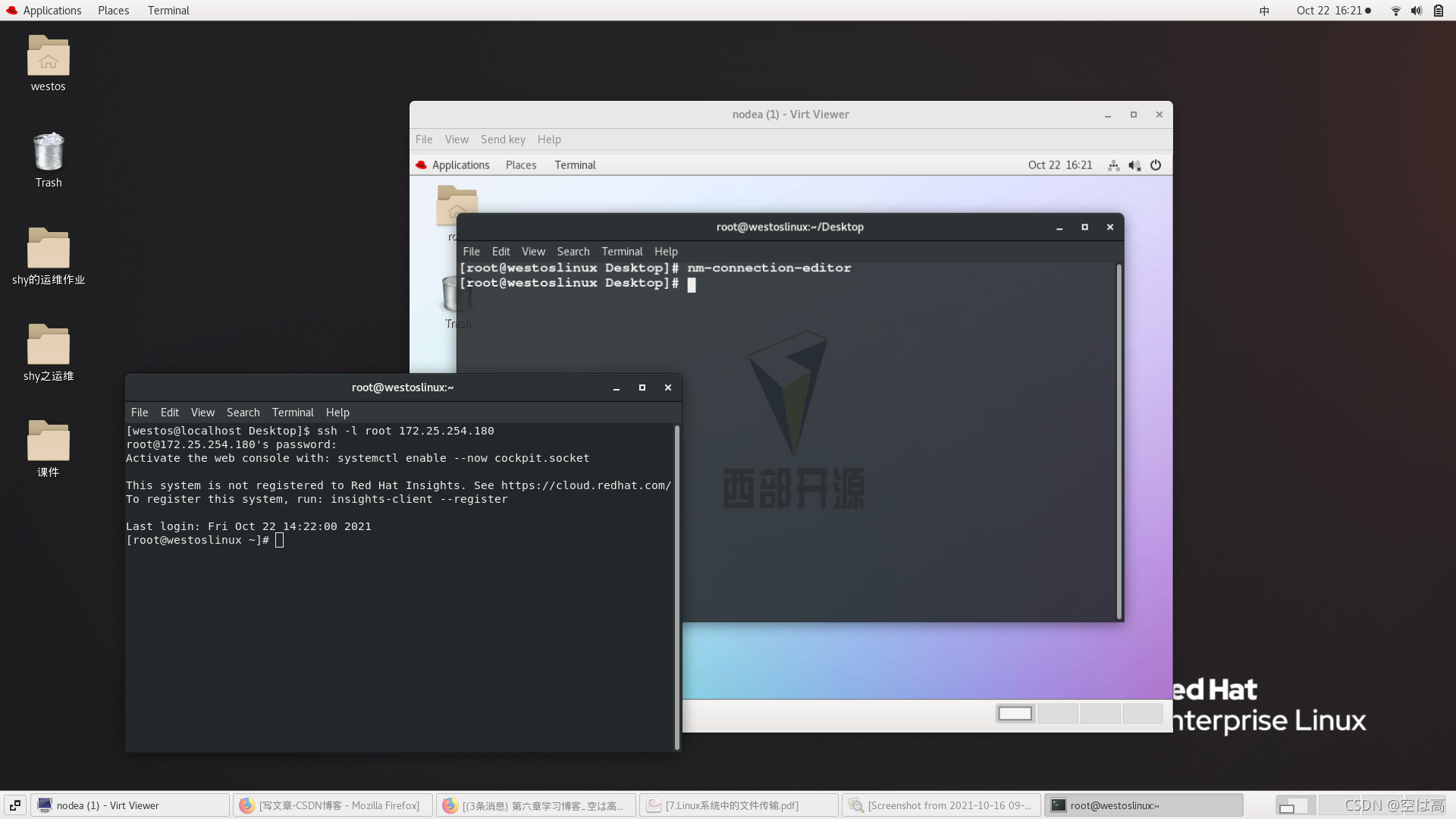
Task: Open the host clock Oct 22 16:21 dropdown
Action: click(x=1329, y=11)
